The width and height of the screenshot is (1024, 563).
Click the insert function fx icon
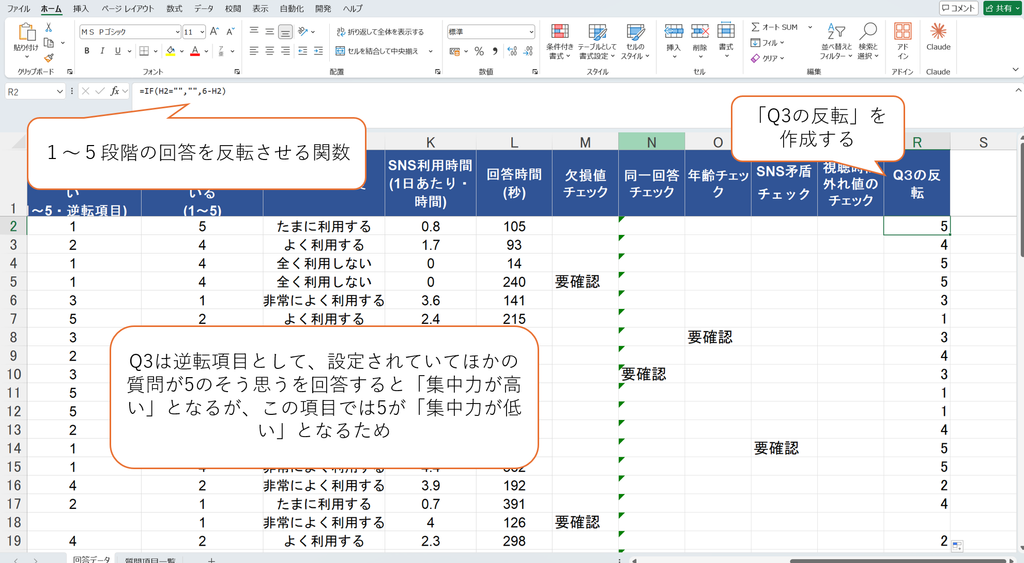coord(115,91)
